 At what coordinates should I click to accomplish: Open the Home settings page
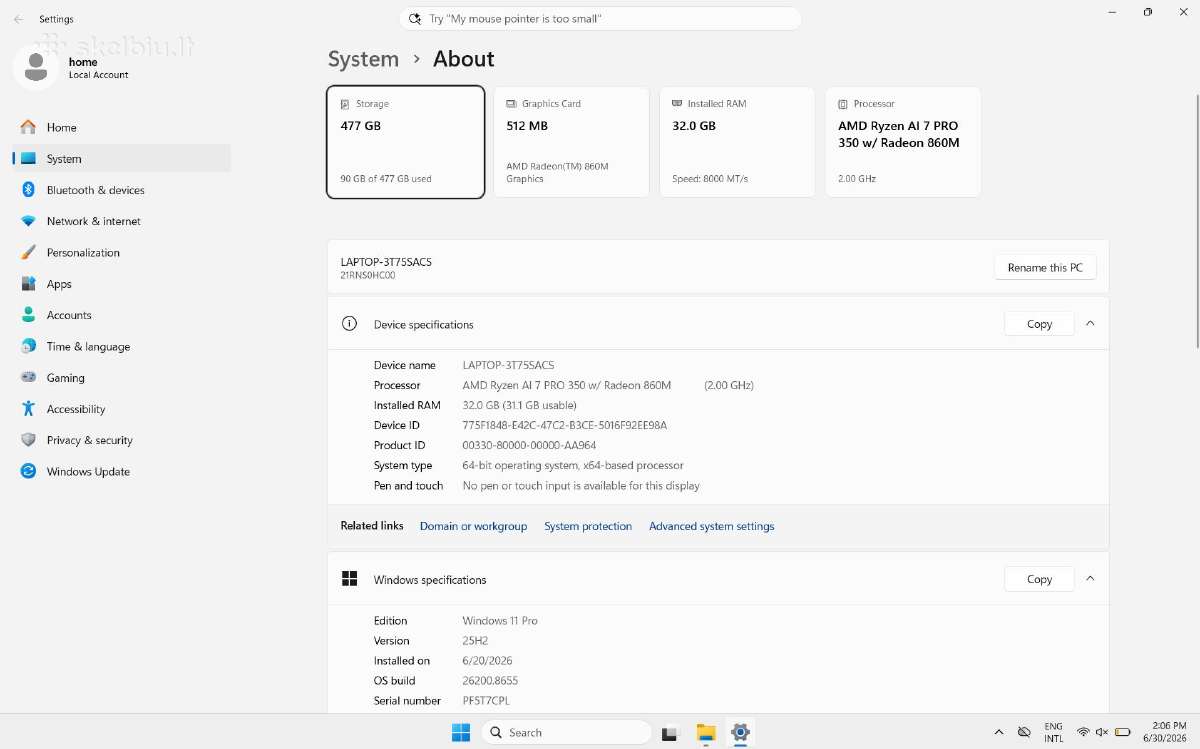(x=121, y=127)
